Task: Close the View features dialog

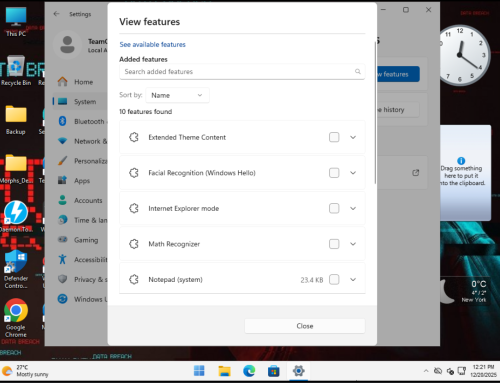Action: (x=305, y=326)
